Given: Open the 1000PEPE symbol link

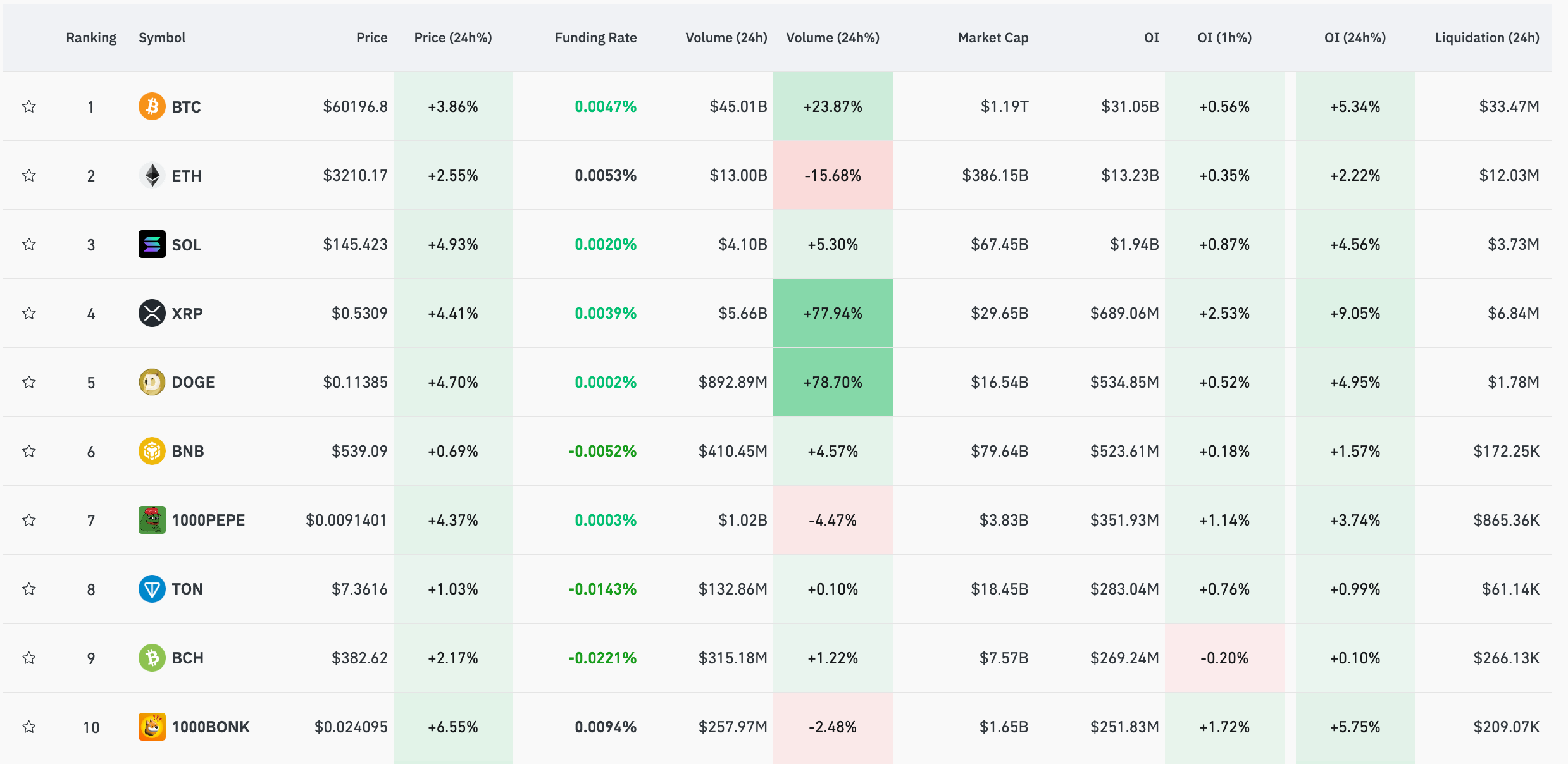Looking at the screenshot, I should click(208, 521).
